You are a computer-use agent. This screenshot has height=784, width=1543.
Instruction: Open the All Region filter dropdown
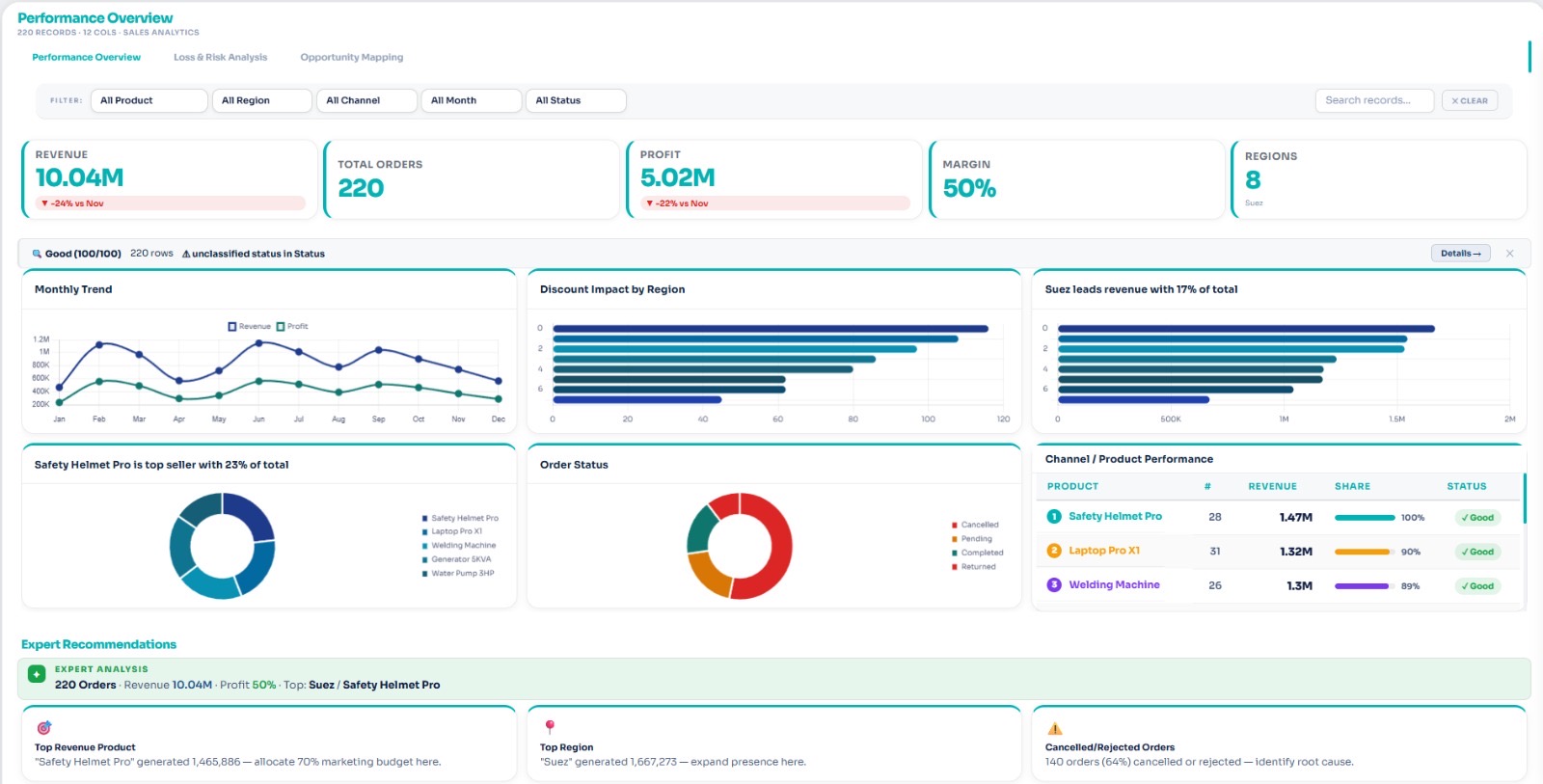point(262,100)
